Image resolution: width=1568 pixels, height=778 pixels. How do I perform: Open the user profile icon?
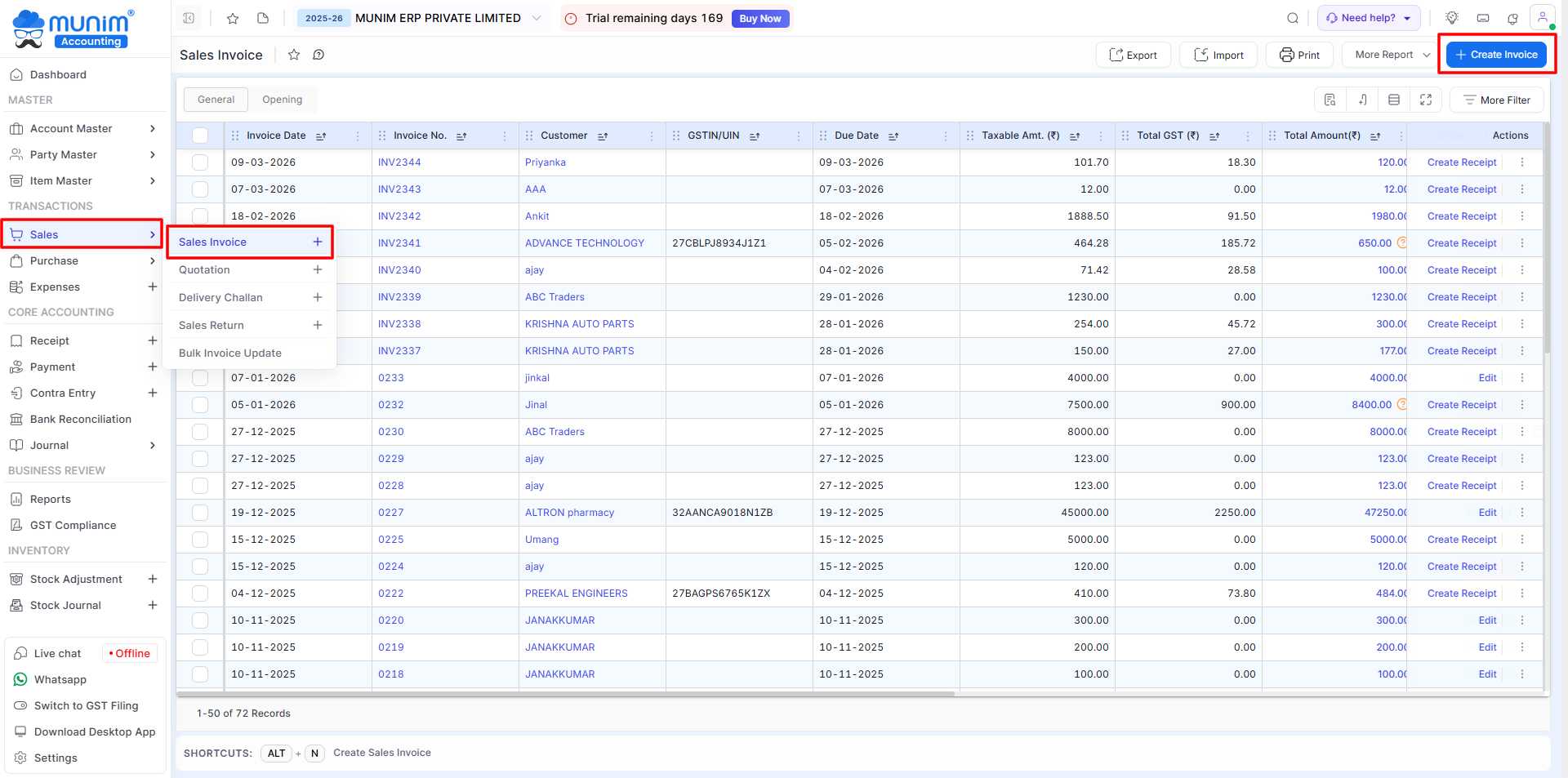coord(1542,18)
